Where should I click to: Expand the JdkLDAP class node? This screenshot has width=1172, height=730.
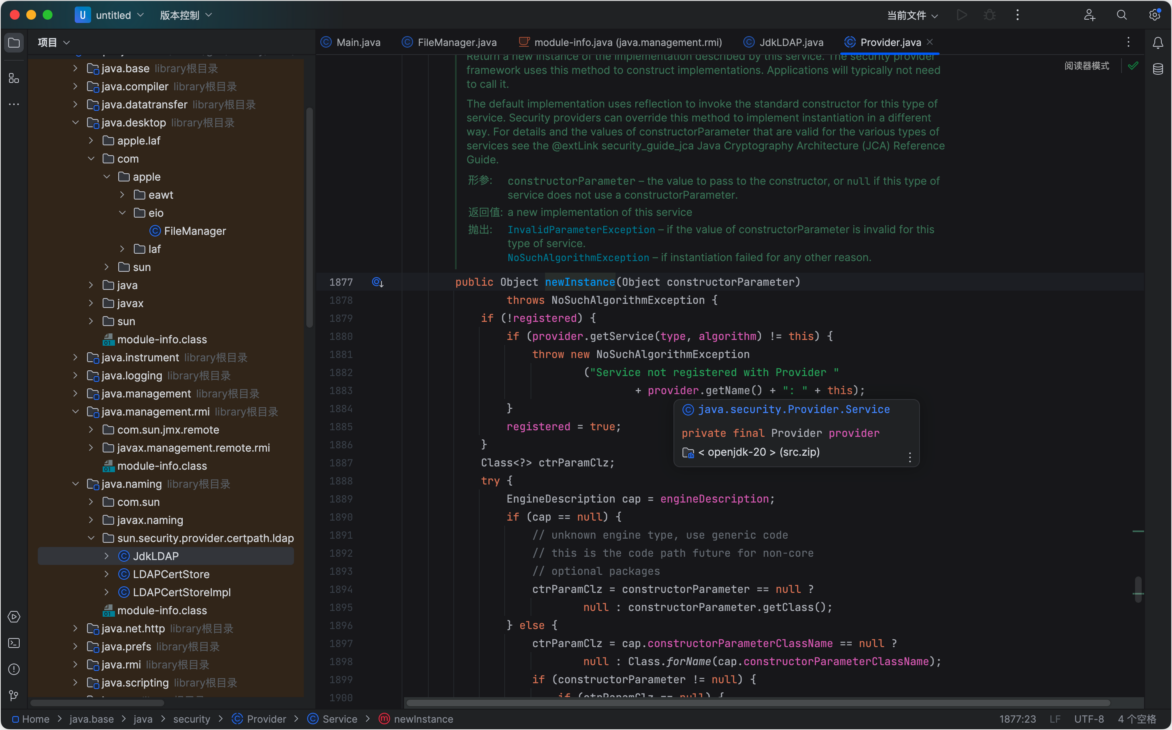[x=107, y=556]
